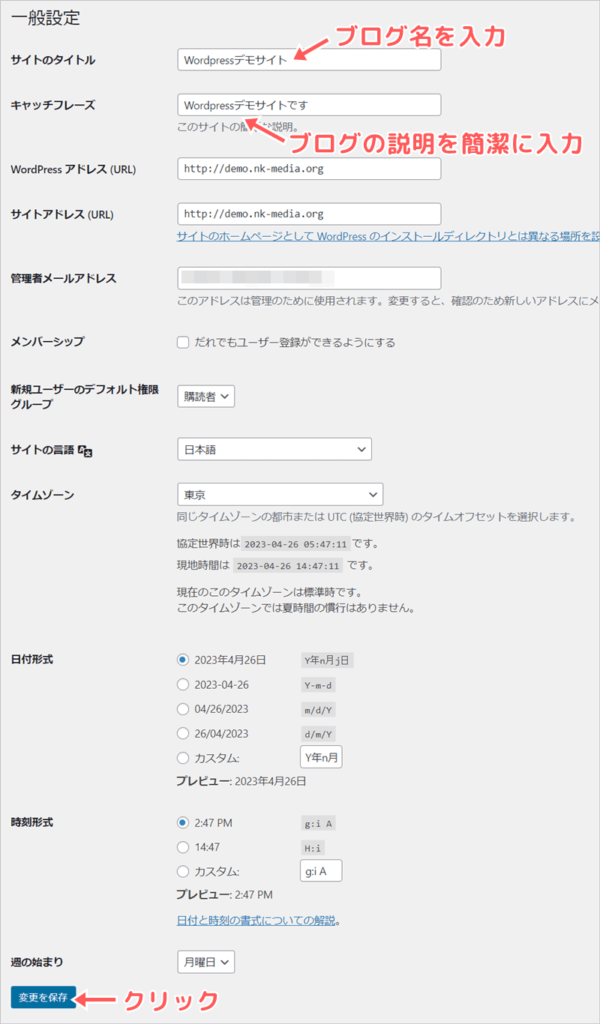Select the カスタム time format radio button
Screen dimensions: 600x1024
click(183, 871)
